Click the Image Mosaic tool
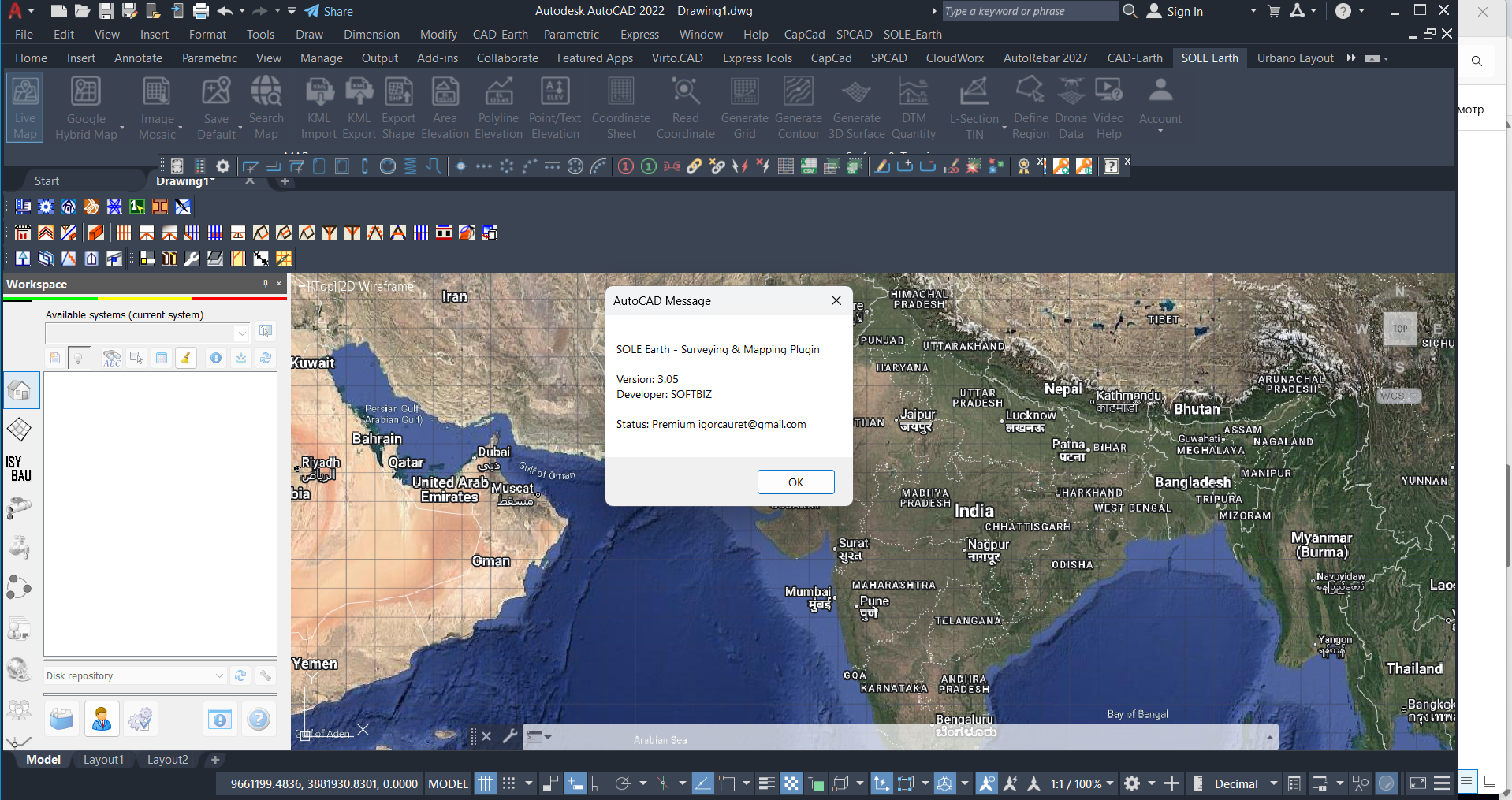Screen dimensions: 1512x800 [x=157, y=108]
